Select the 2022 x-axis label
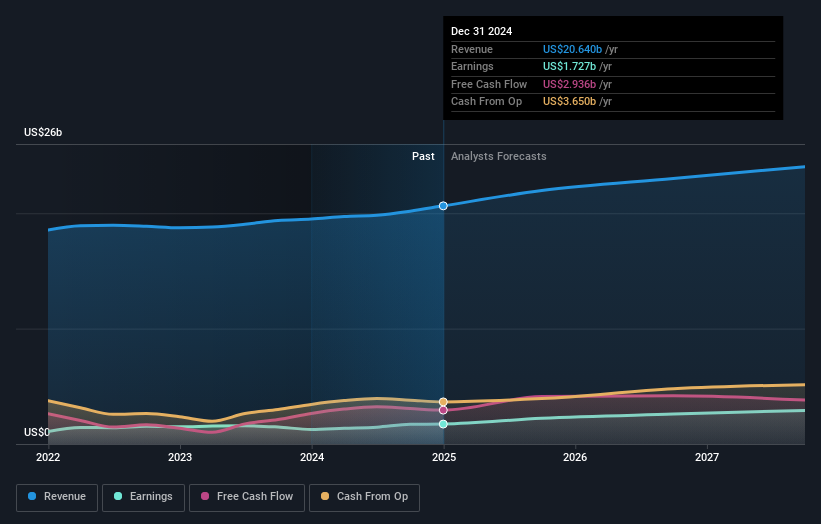Image resolution: width=821 pixels, height=524 pixels. tap(48, 457)
